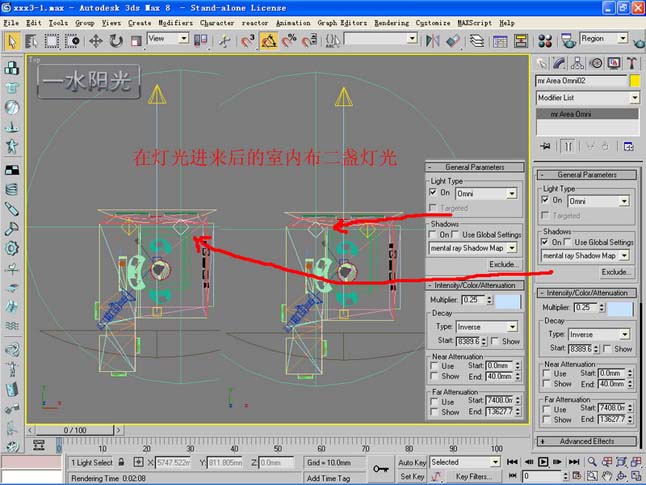646x485 pixels.
Task: Open the MAXScript menu
Action: [475, 22]
